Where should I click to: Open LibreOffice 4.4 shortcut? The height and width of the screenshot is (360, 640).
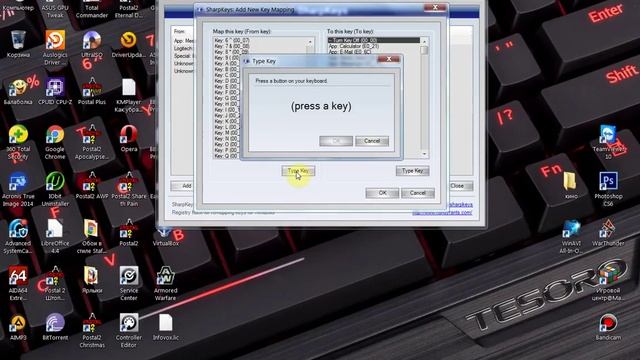(55, 229)
